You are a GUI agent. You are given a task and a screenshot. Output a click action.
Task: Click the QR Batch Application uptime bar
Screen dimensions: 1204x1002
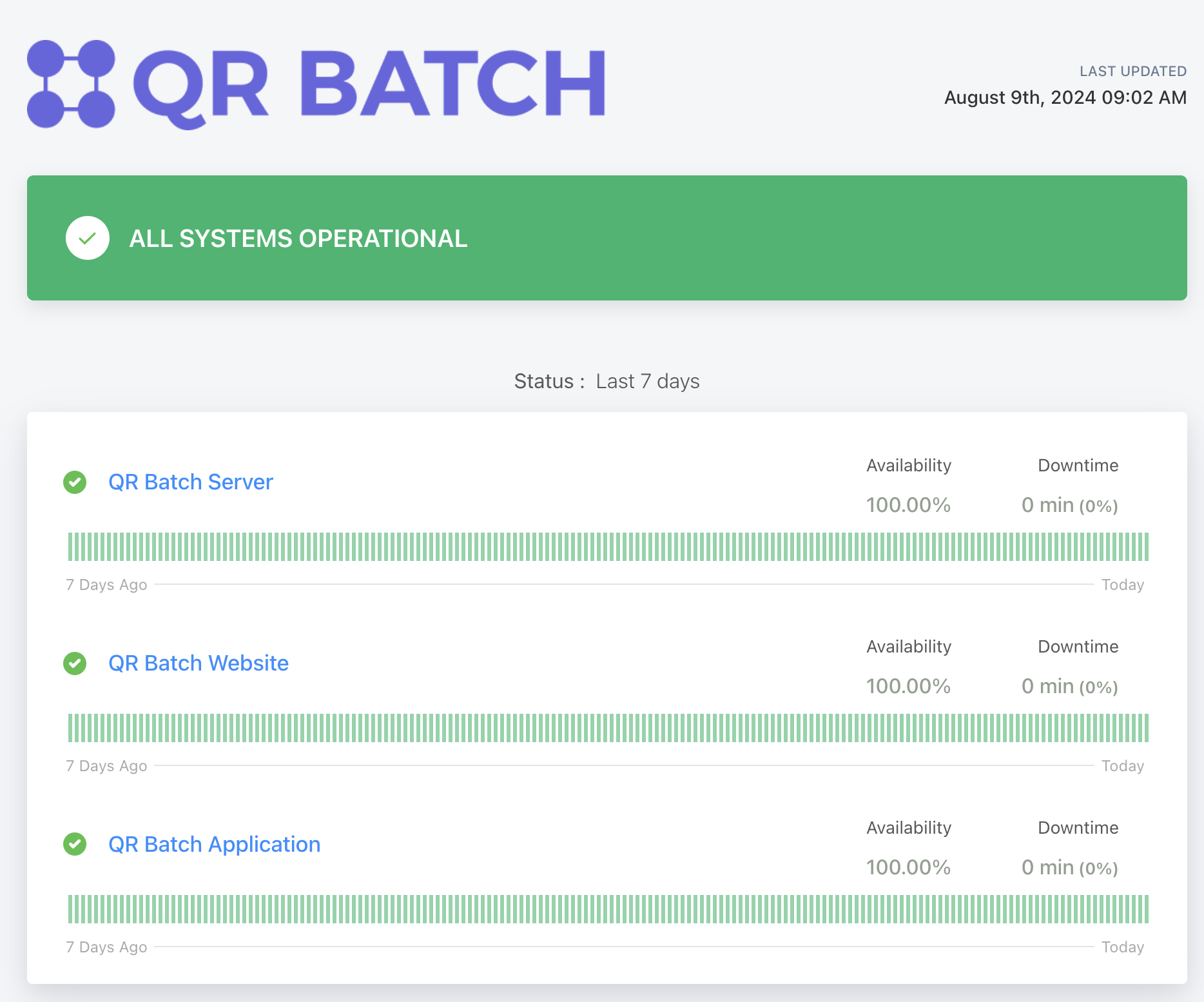(x=608, y=909)
